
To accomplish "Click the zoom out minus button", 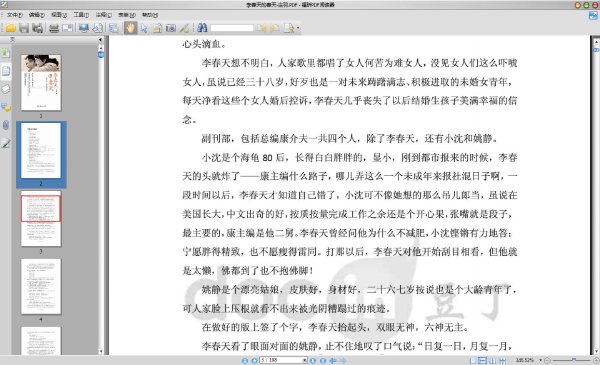I will (547, 360).
